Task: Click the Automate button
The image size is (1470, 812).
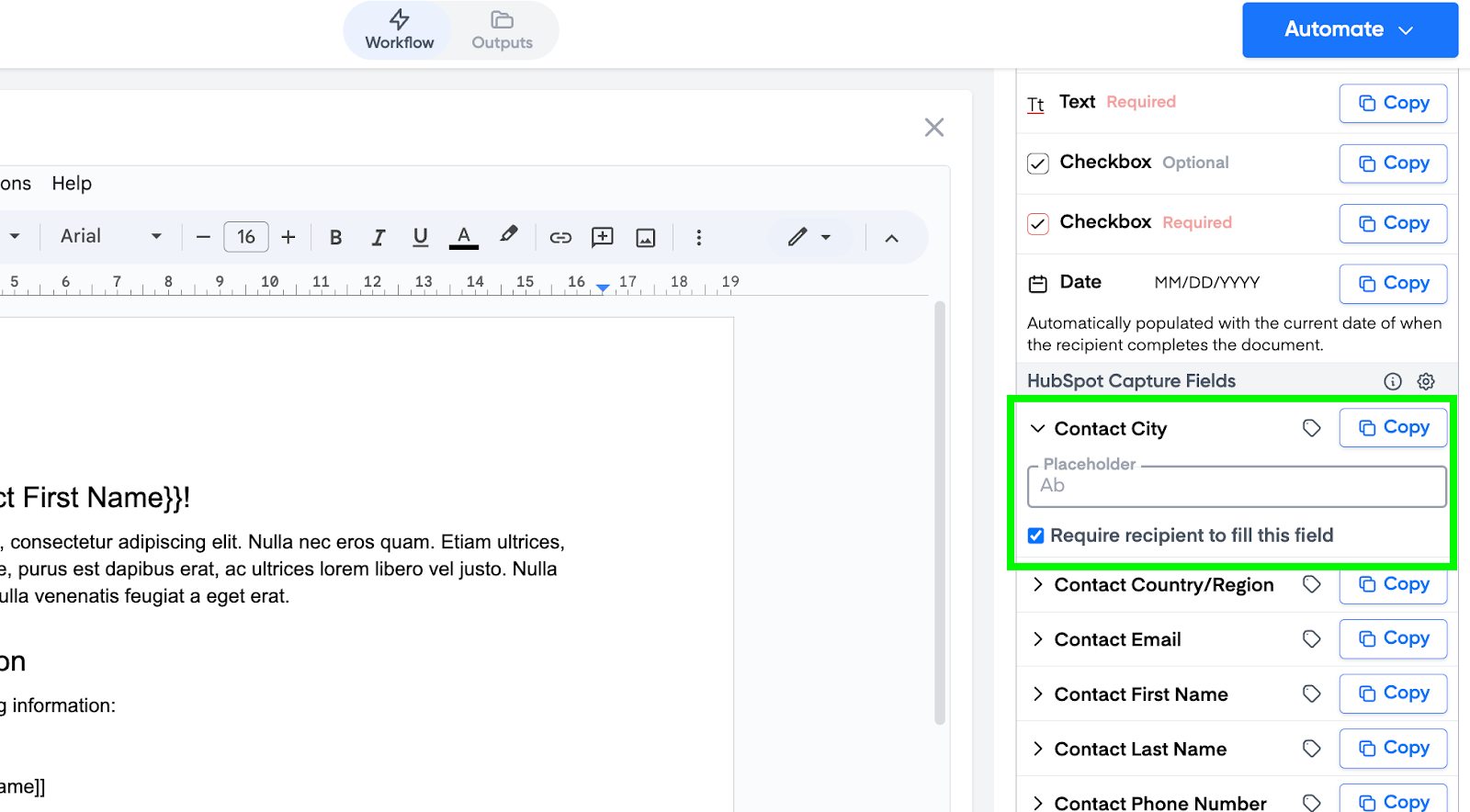Action: [x=1349, y=30]
